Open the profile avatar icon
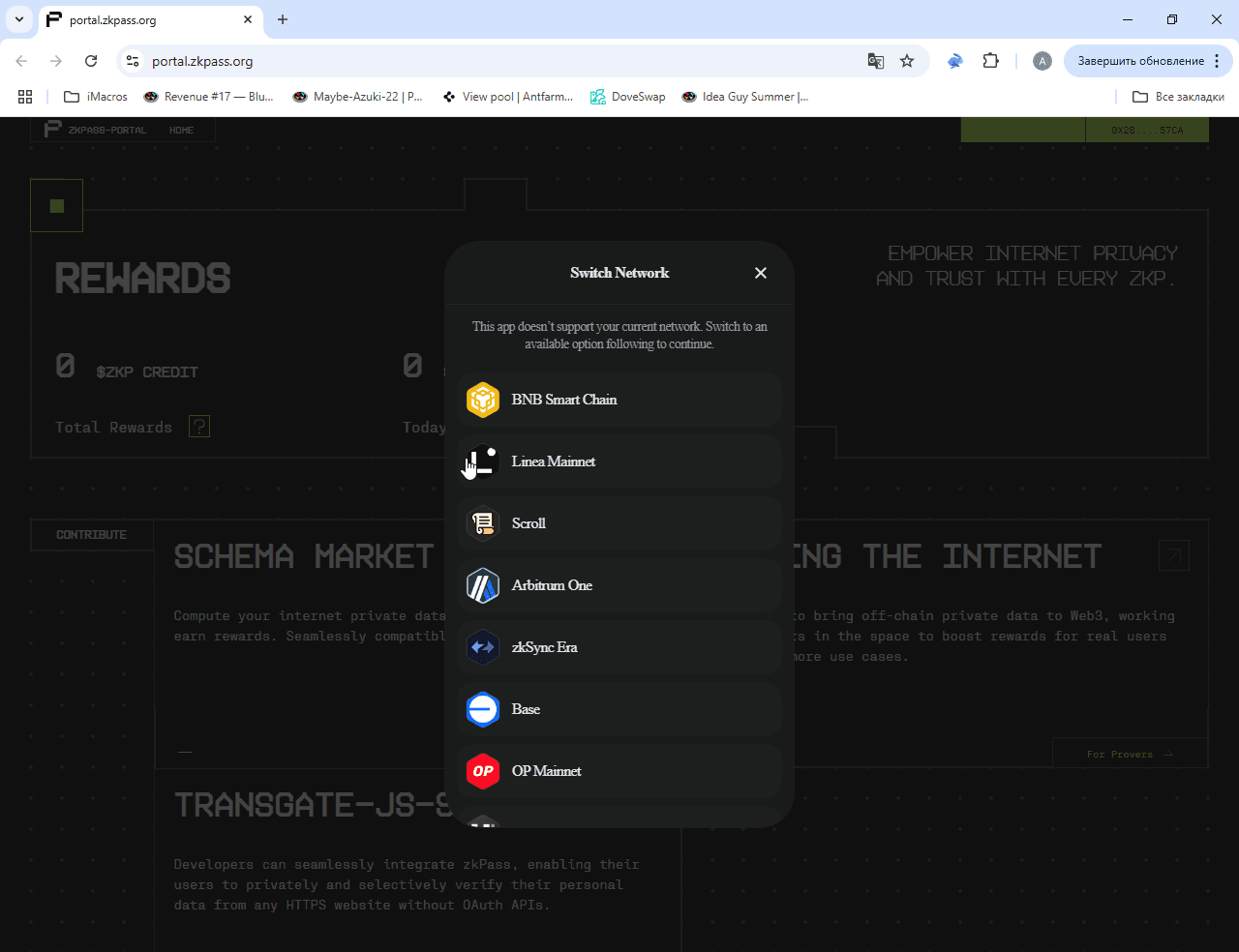The height and width of the screenshot is (952, 1239). (x=1043, y=61)
